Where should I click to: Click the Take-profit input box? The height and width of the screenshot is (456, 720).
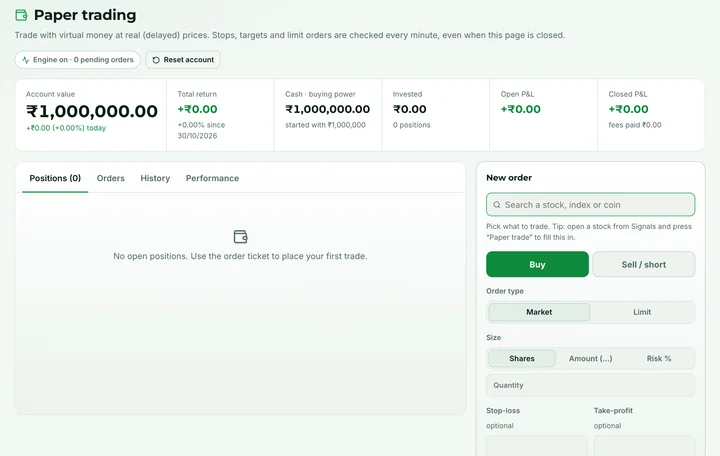pyautogui.click(x=644, y=446)
